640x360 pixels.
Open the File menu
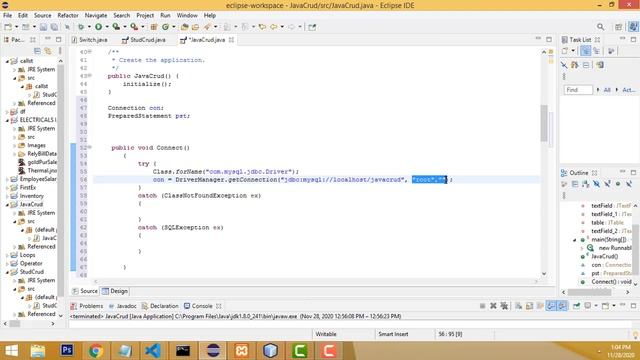click(x=7, y=16)
